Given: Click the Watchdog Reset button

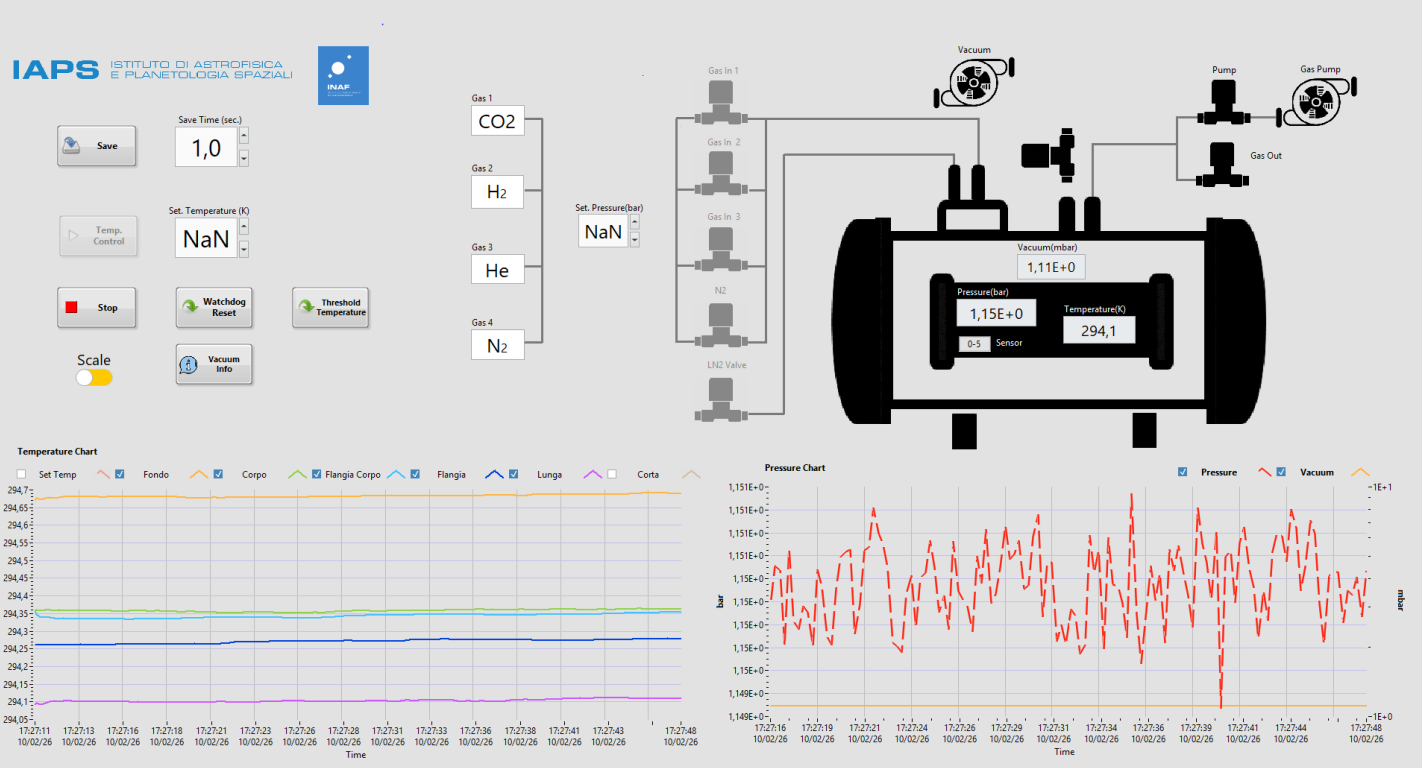Looking at the screenshot, I should tap(214, 308).
